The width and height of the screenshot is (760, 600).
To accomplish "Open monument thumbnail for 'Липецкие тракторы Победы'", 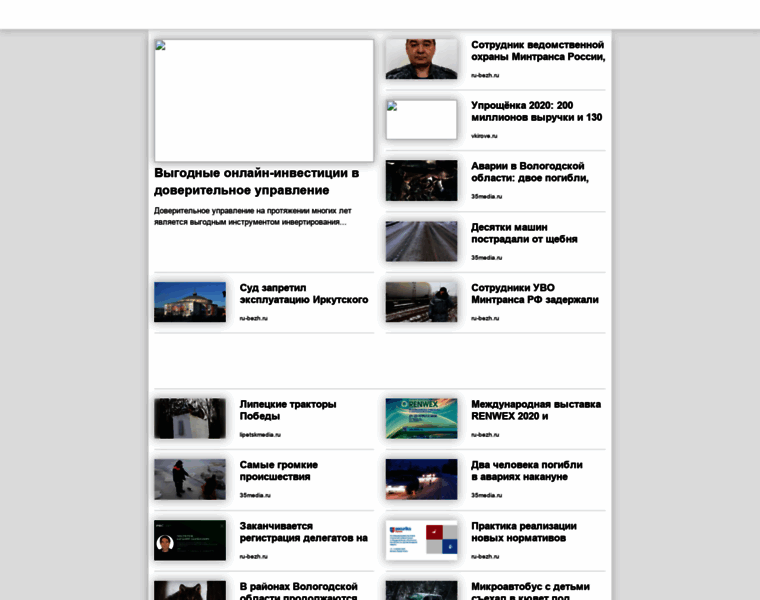I will pyautogui.click(x=190, y=418).
